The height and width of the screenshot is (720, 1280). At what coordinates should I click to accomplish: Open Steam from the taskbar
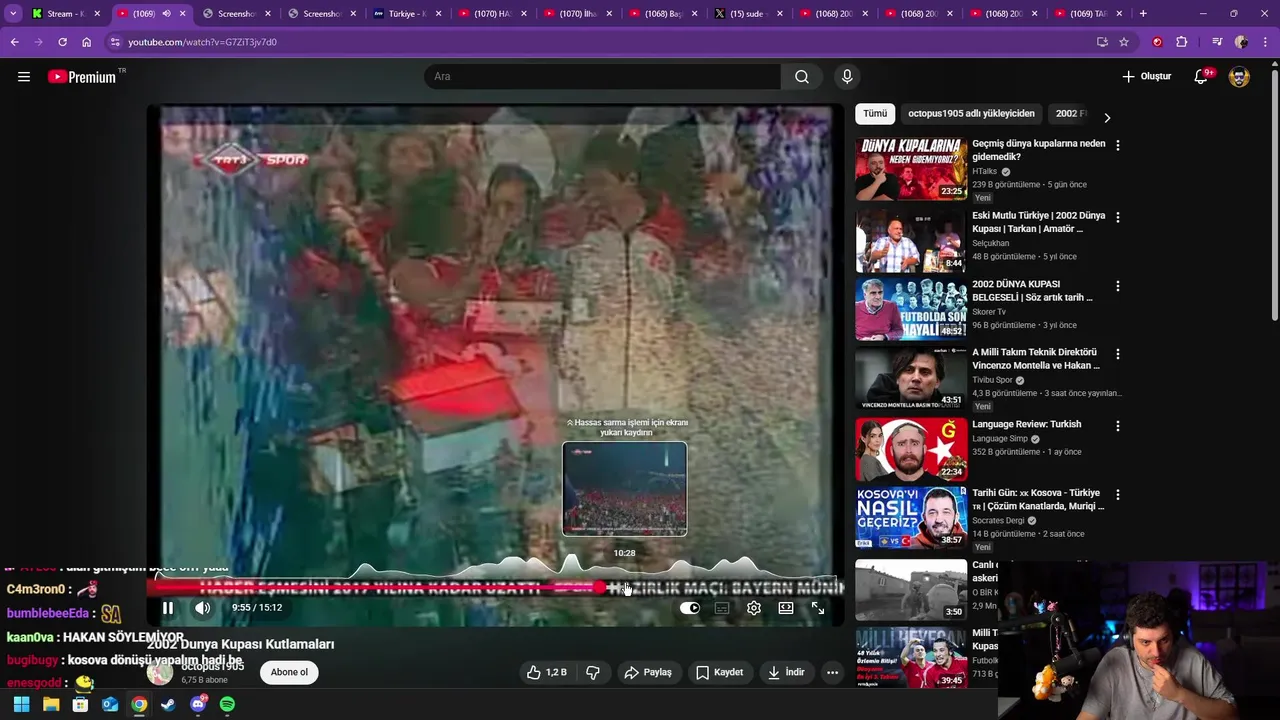(168, 705)
